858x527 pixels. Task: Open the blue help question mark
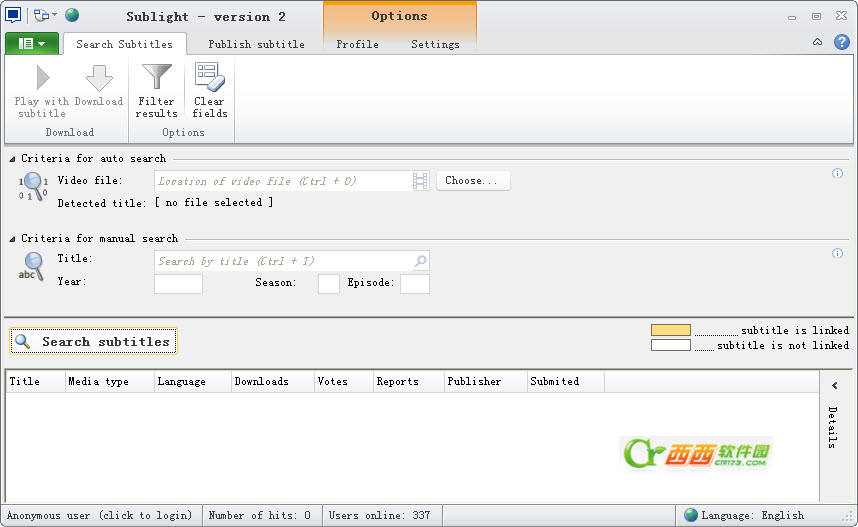pos(842,42)
